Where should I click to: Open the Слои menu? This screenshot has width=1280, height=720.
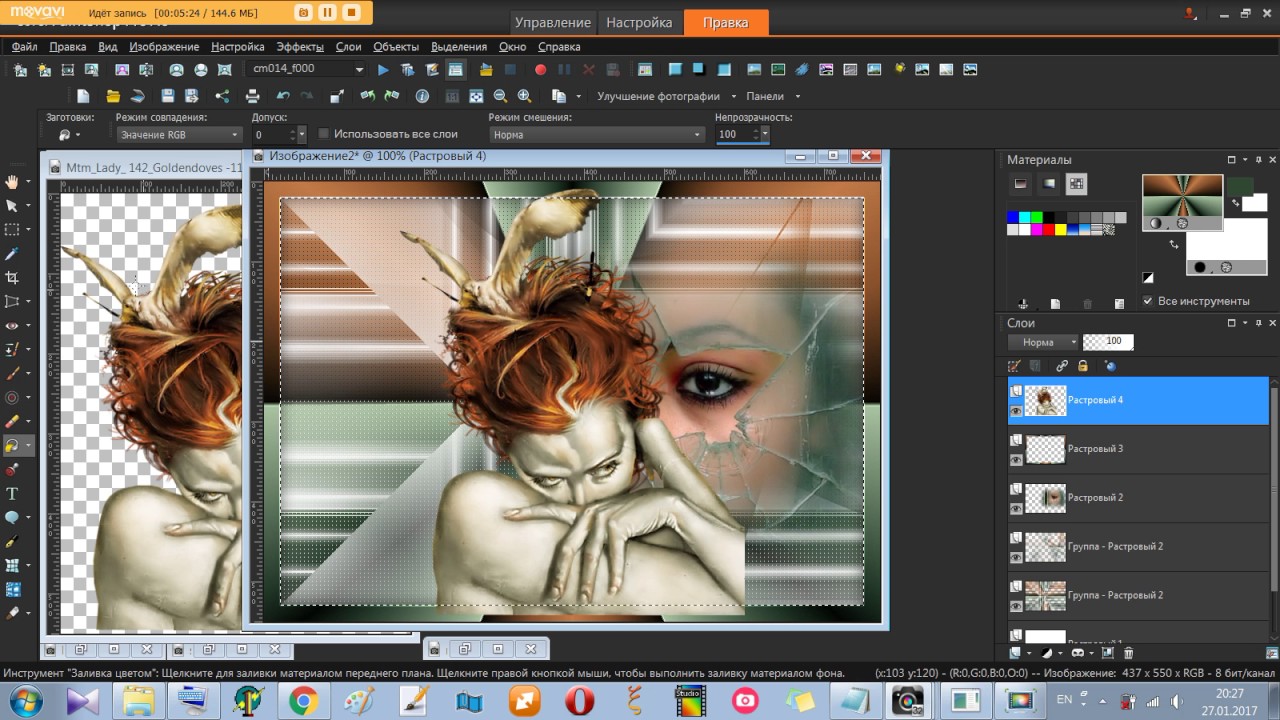tap(348, 47)
